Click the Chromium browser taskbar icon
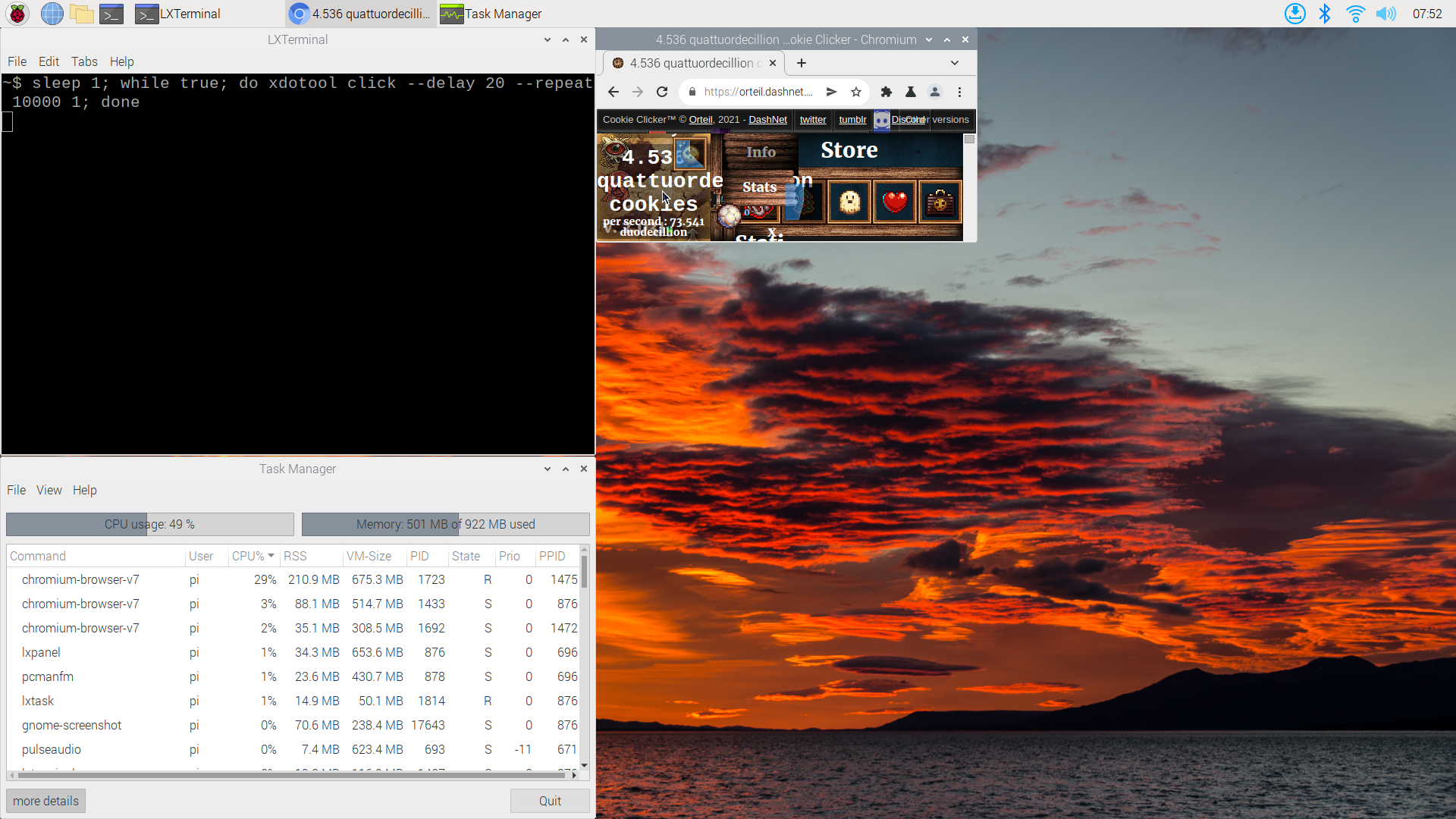 tap(298, 13)
